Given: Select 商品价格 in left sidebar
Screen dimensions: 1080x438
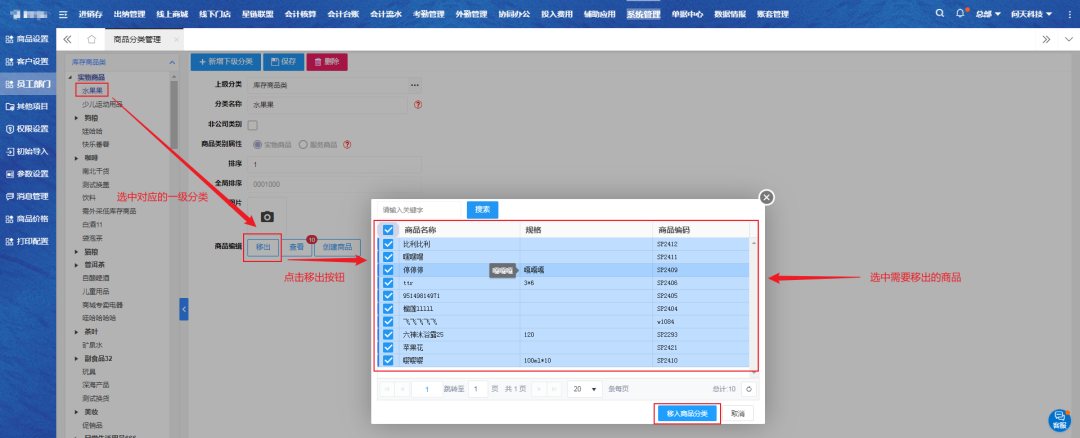Looking at the screenshot, I should coord(28,218).
